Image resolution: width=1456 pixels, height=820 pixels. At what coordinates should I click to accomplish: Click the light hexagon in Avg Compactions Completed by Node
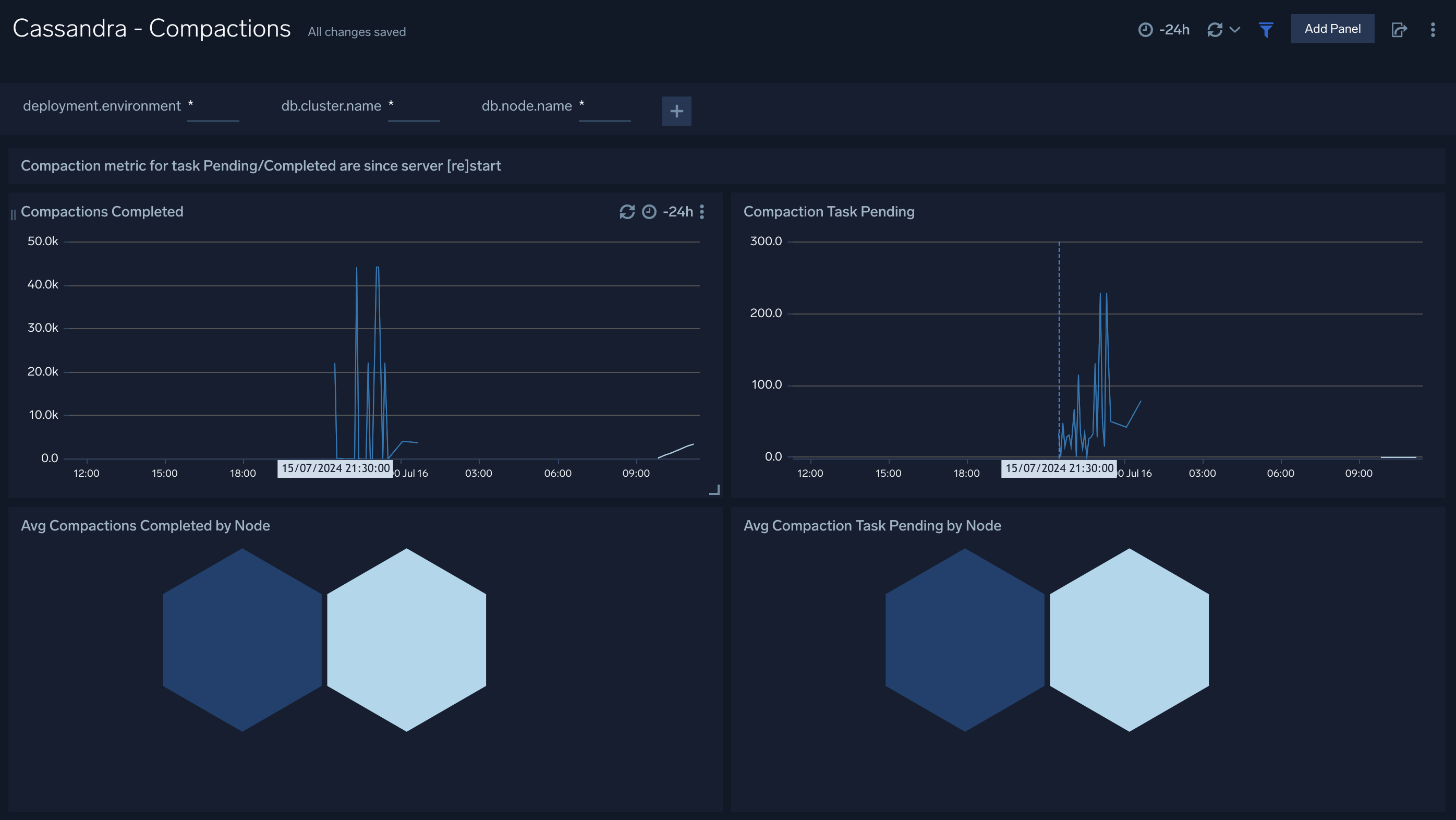406,640
